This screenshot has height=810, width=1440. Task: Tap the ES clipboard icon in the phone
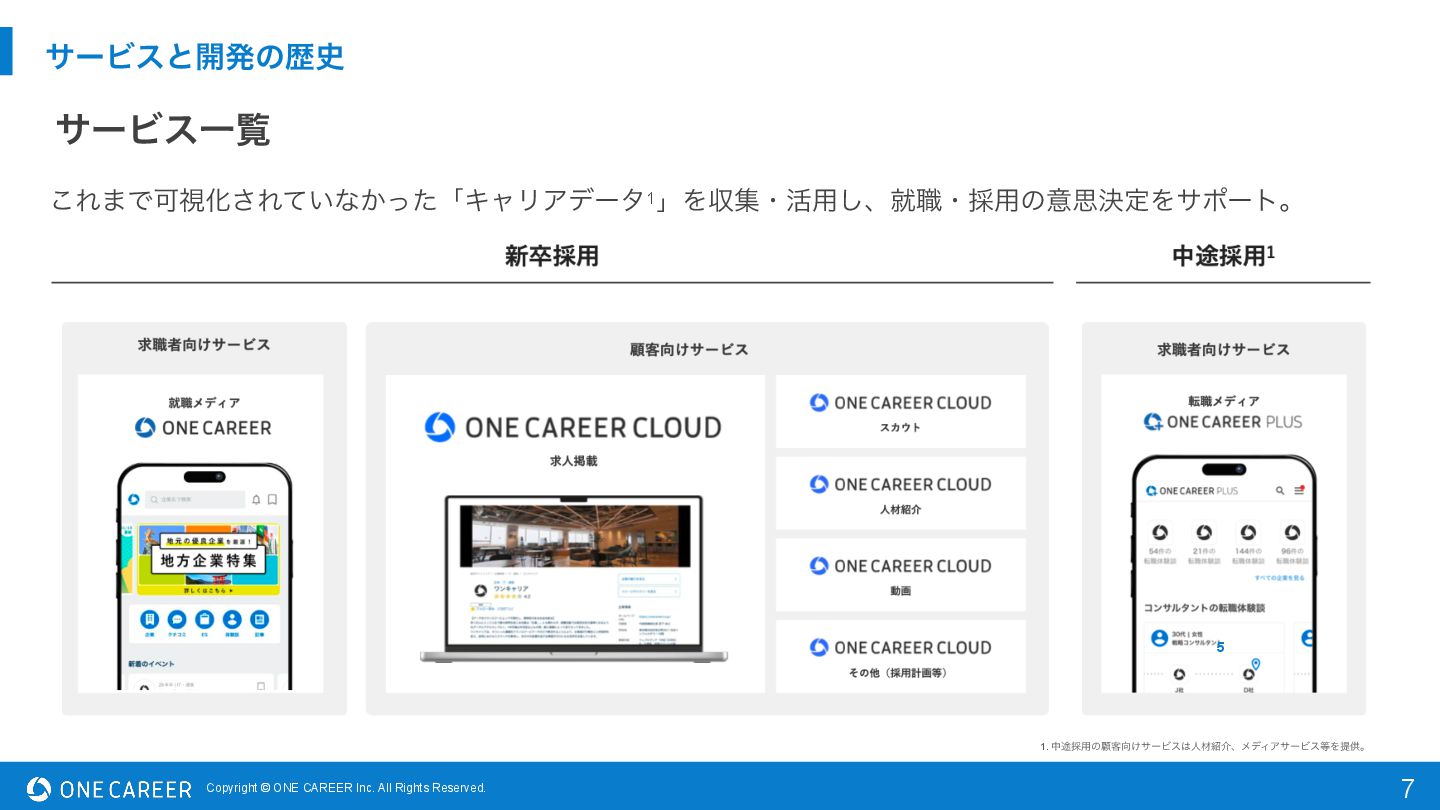204,620
